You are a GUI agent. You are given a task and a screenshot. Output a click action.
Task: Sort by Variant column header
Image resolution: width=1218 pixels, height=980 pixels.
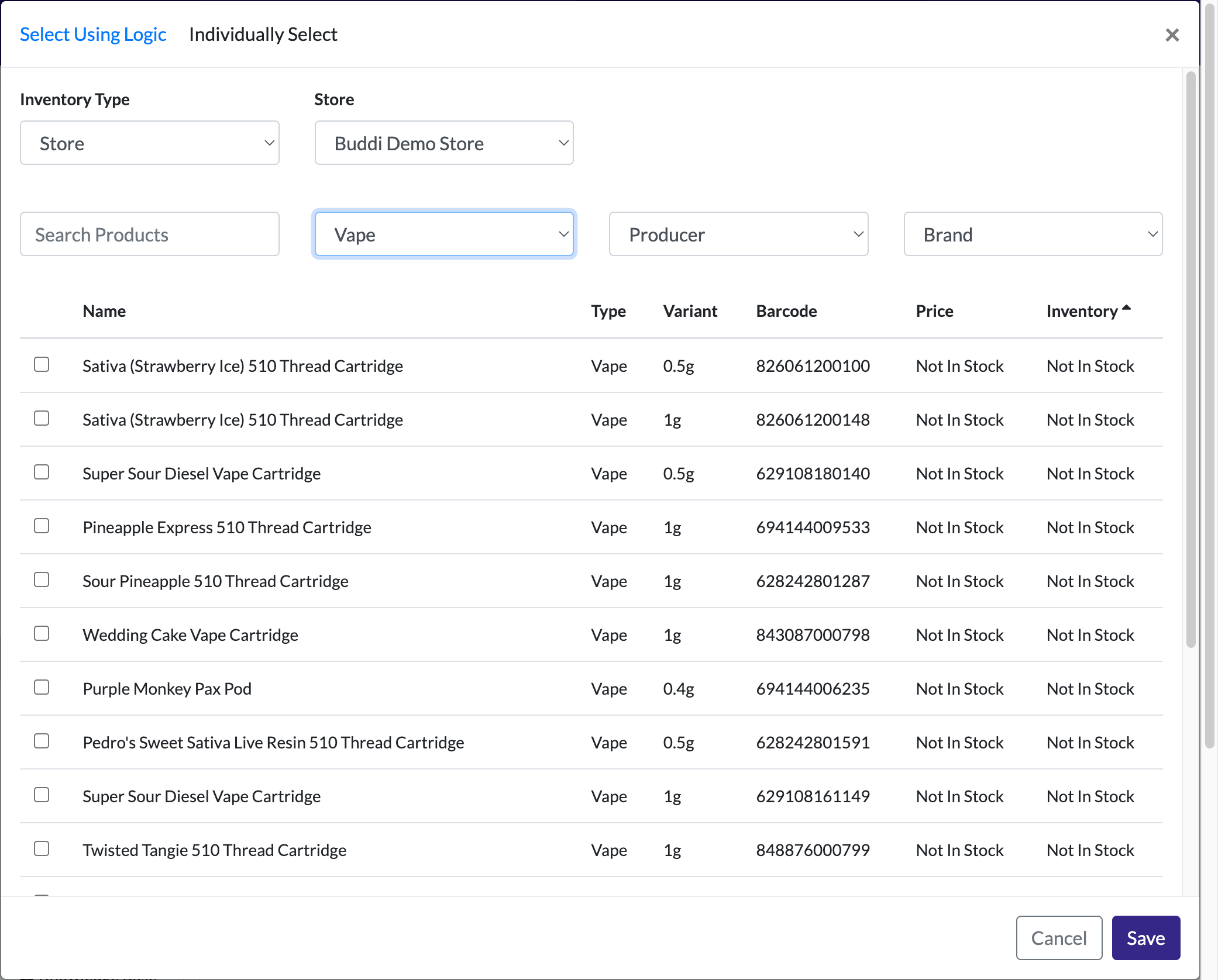click(690, 311)
